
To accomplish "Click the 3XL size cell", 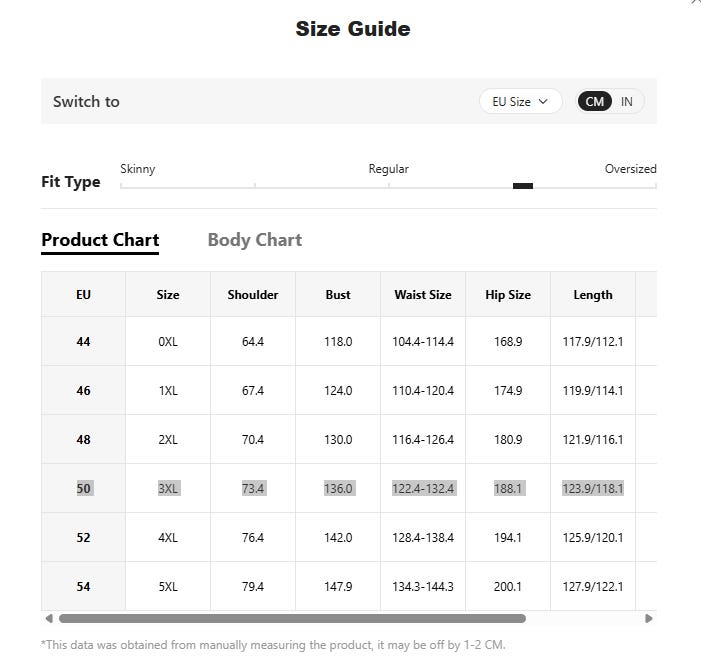I will point(168,488).
